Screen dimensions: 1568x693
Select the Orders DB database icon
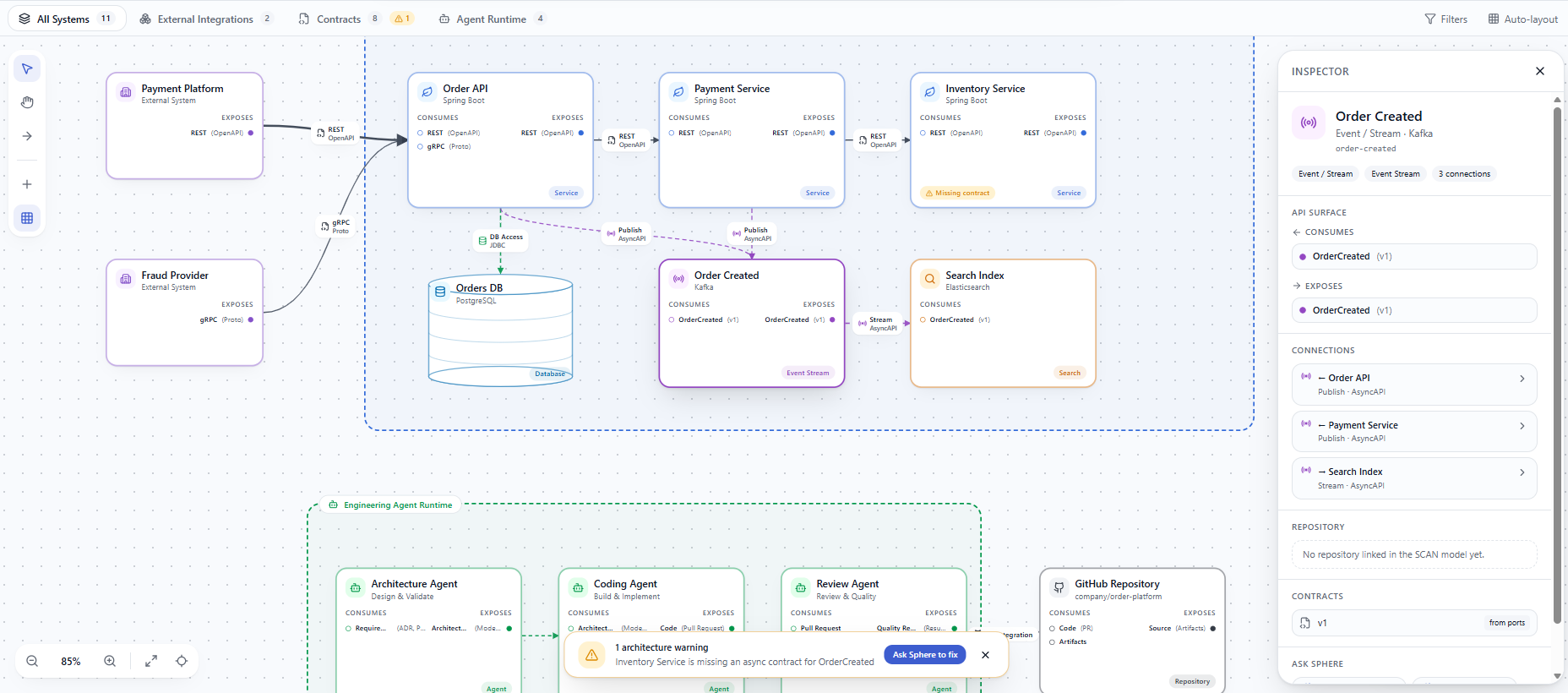tap(440, 292)
